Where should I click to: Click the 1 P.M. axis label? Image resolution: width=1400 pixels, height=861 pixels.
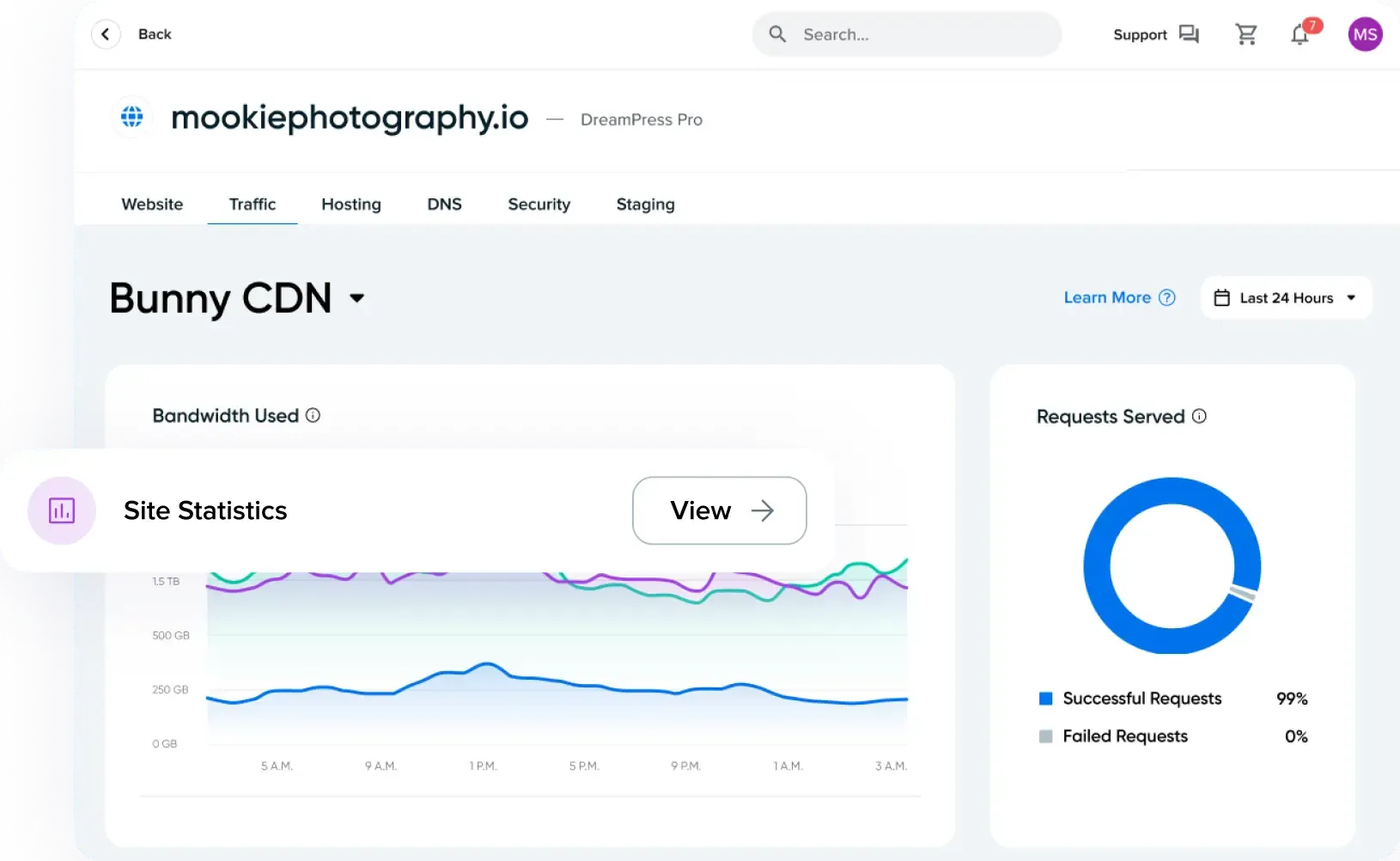(x=483, y=766)
